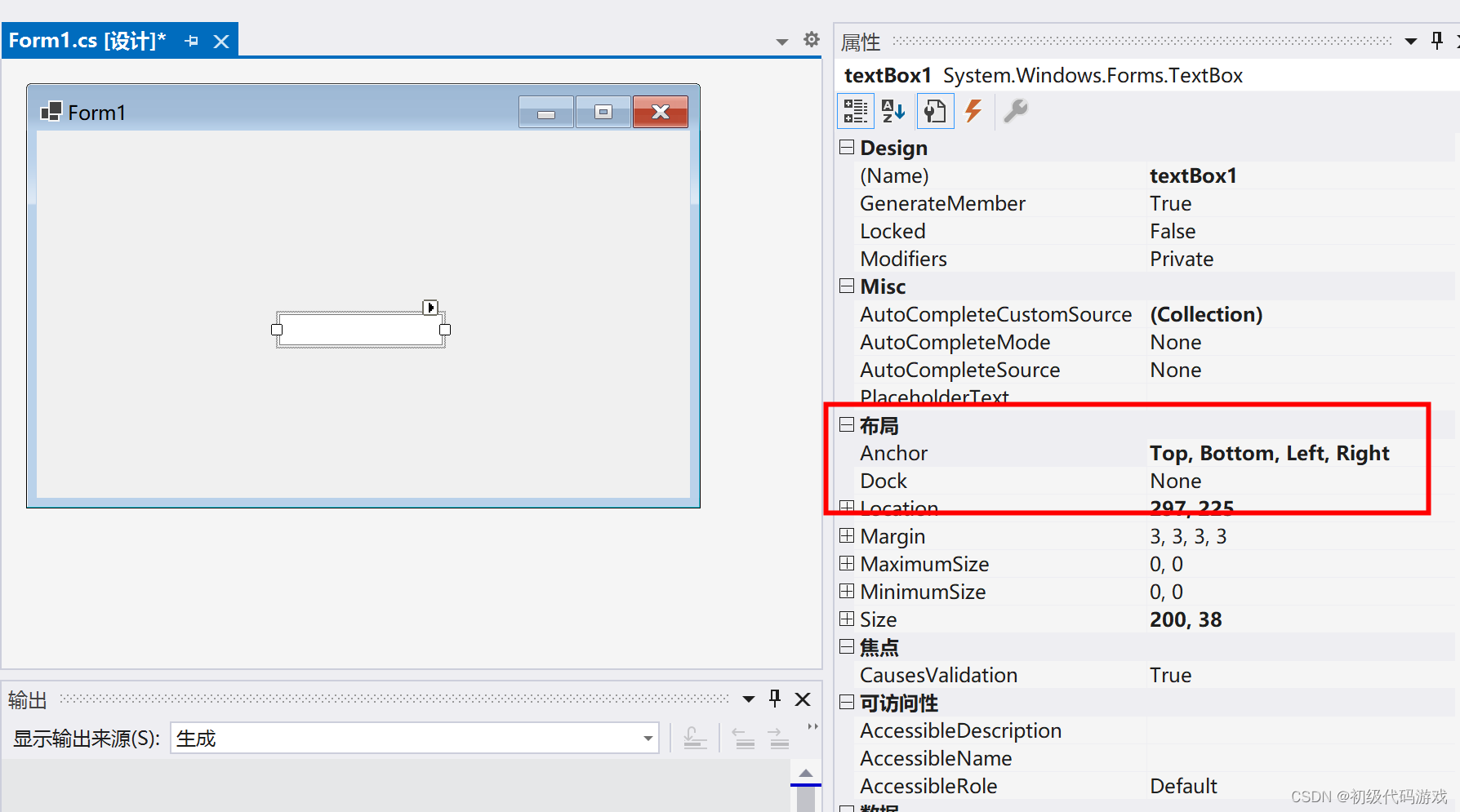Show the Properties page icon
This screenshot has height=812, width=1460.
coord(935,111)
